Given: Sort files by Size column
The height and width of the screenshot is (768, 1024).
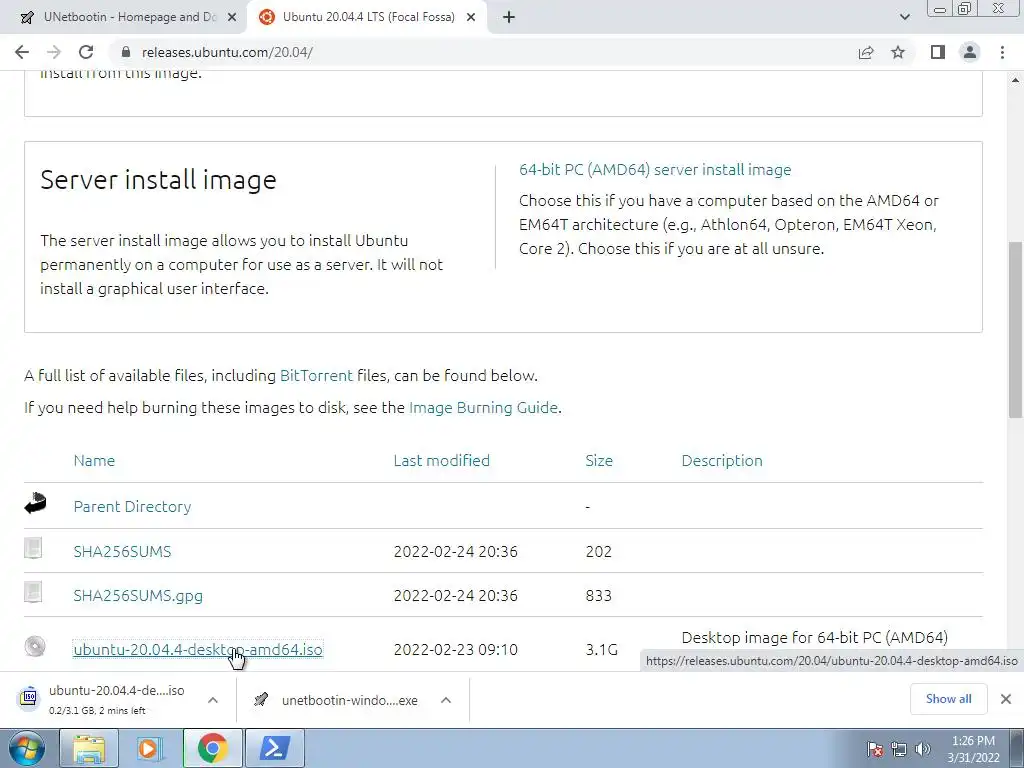Looking at the screenshot, I should click(599, 460).
